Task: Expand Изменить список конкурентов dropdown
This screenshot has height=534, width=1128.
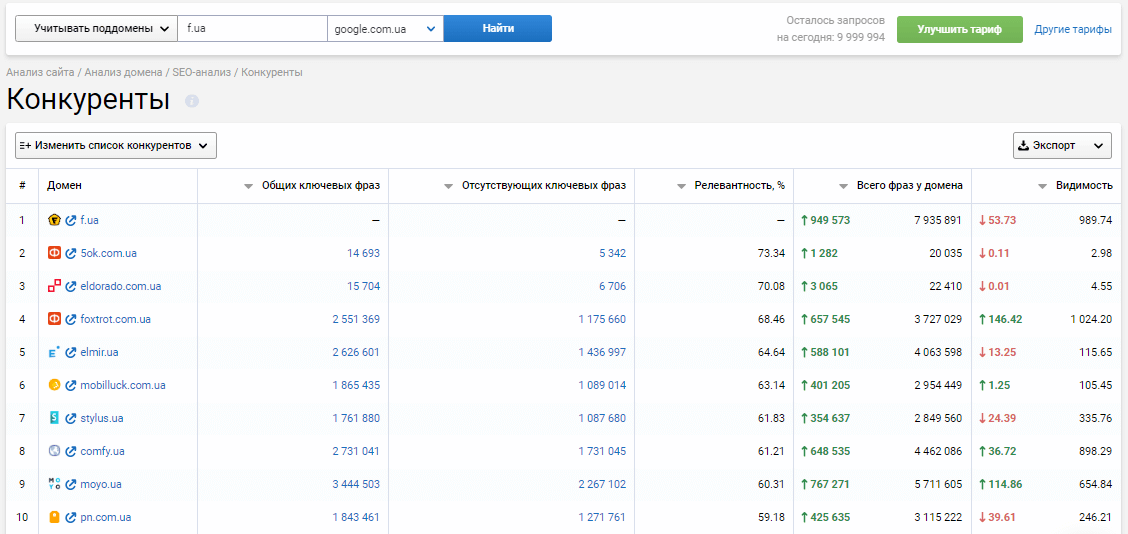Action: [x=116, y=145]
